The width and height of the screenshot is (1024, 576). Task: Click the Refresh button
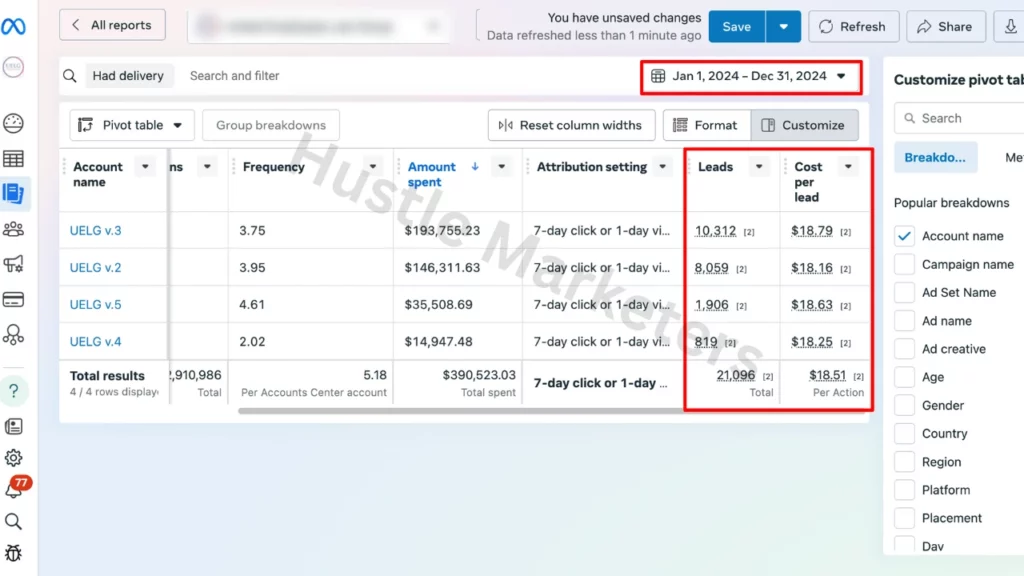pyautogui.click(x=853, y=27)
